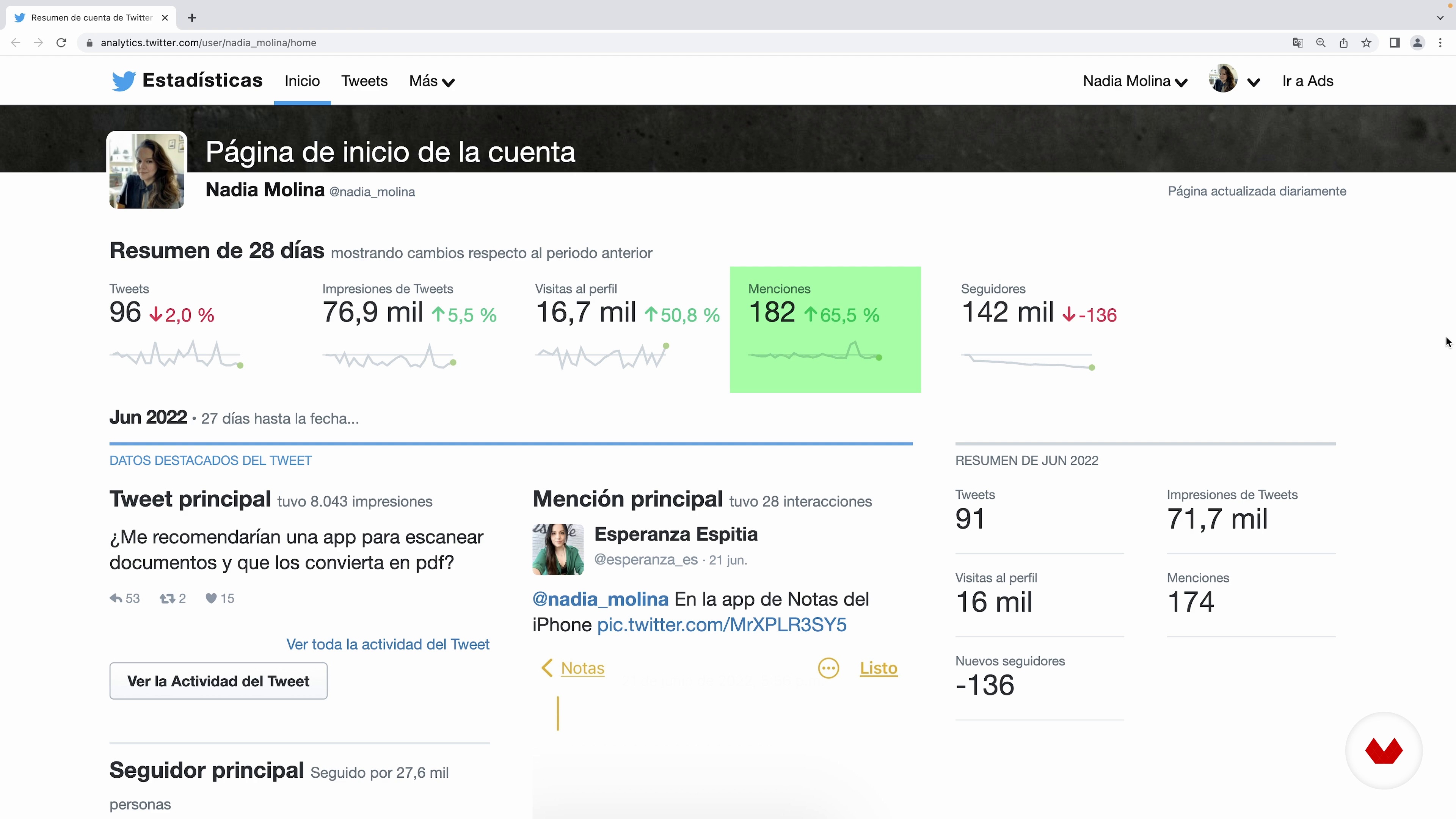Go to Ir a Ads
This screenshot has width=1456, height=819.
(x=1308, y=81)
